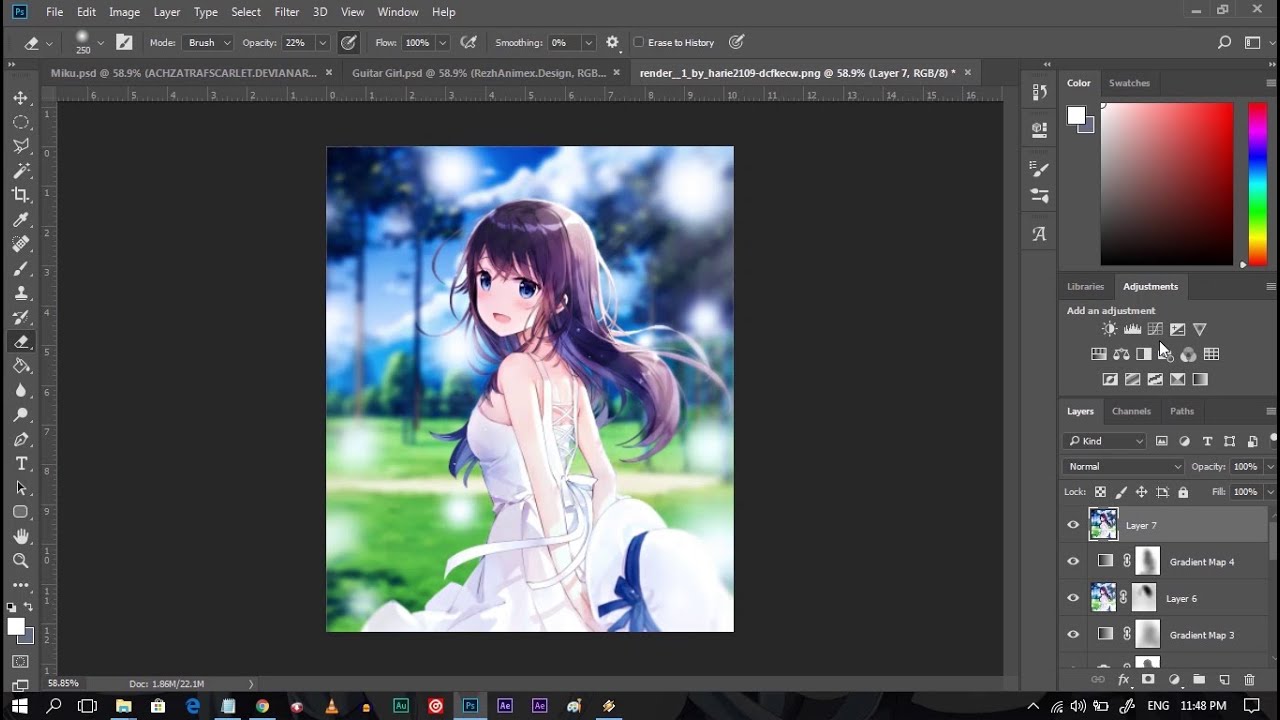
Task: Open the Opacity slider dropdown in options
Action: click(x=323, y=43)
